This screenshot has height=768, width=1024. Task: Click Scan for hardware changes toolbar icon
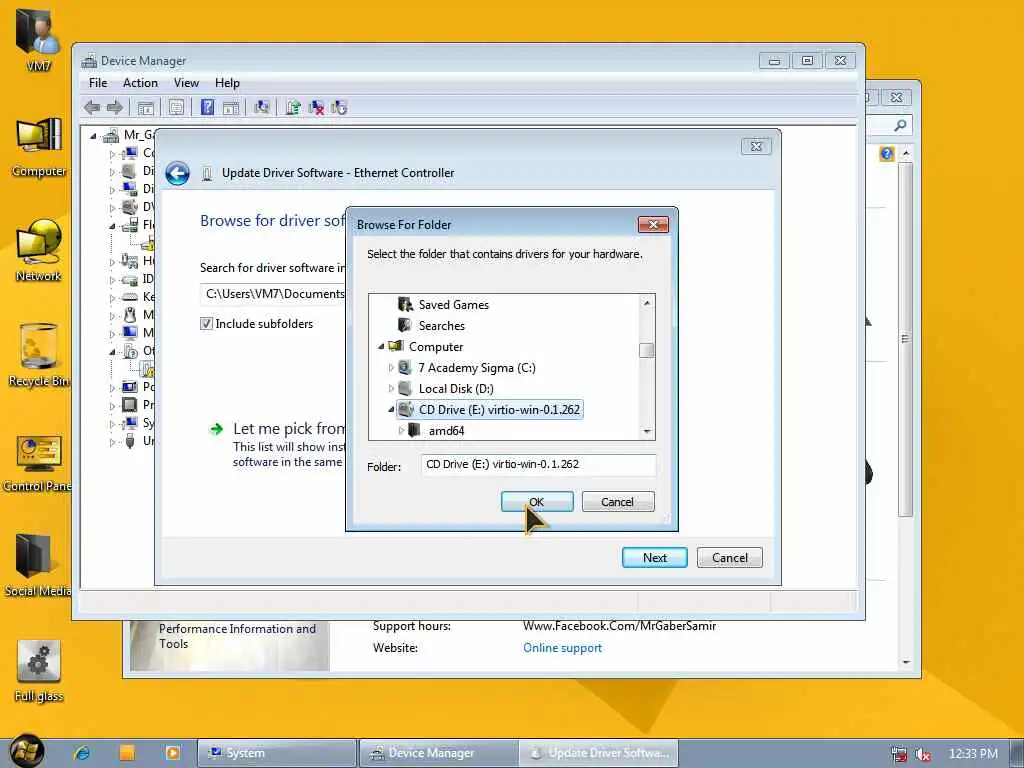point(262,108)
